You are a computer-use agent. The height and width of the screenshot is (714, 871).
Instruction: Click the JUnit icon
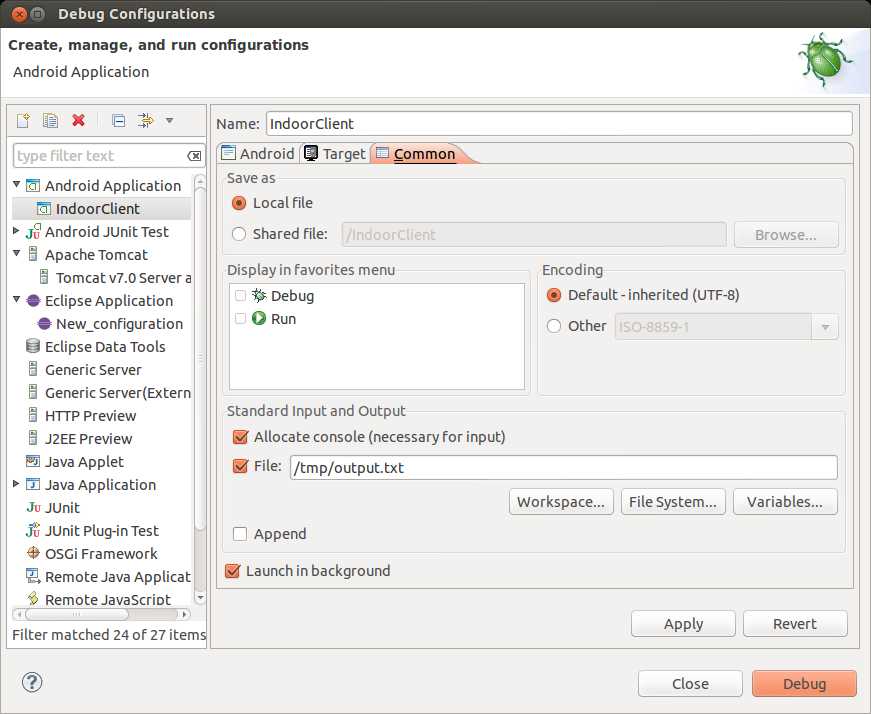[x=33, y=508]
